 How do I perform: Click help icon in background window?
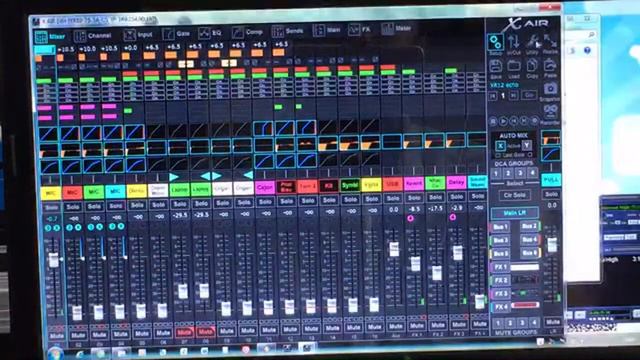click(x=587, y=51)
